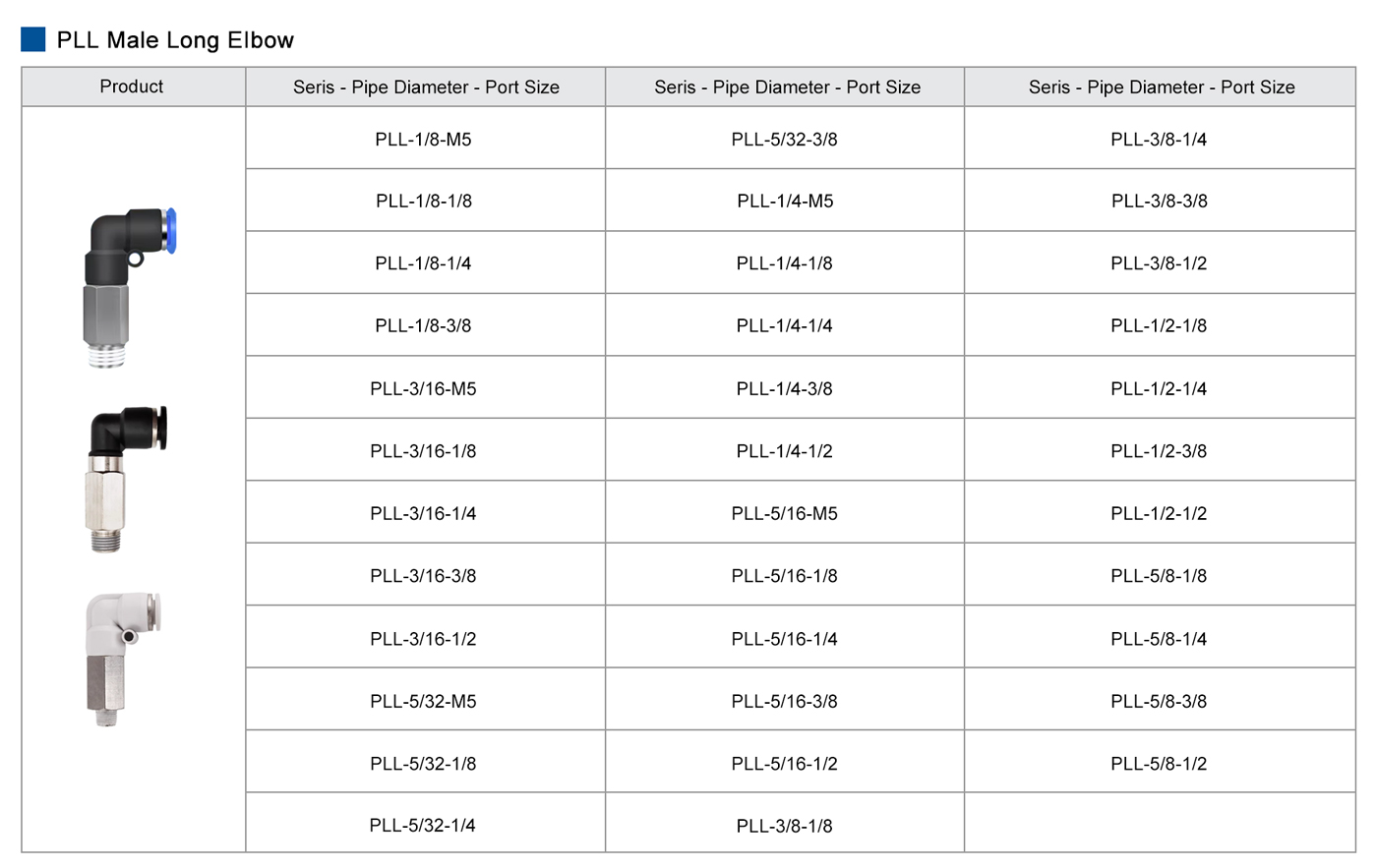The width and height of the screenshot is (1377, 868).
Task: Click the PLL-5/8-1/8 cell
Action: click(x=1159, y=576)
